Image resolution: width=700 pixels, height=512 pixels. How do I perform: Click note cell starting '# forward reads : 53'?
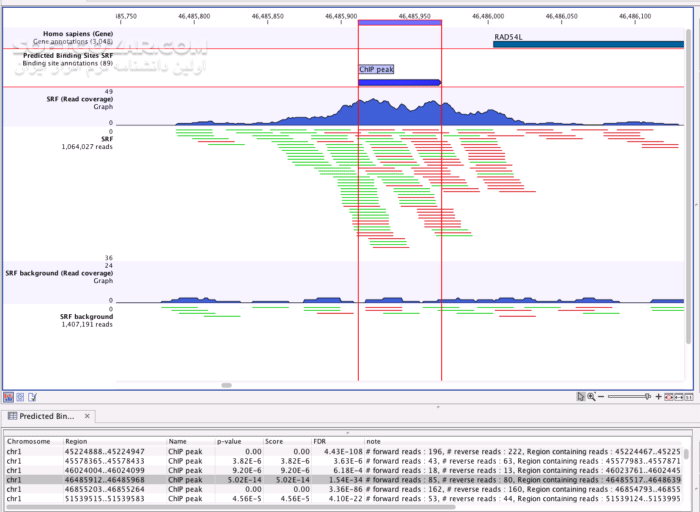[x=523, y=498]
